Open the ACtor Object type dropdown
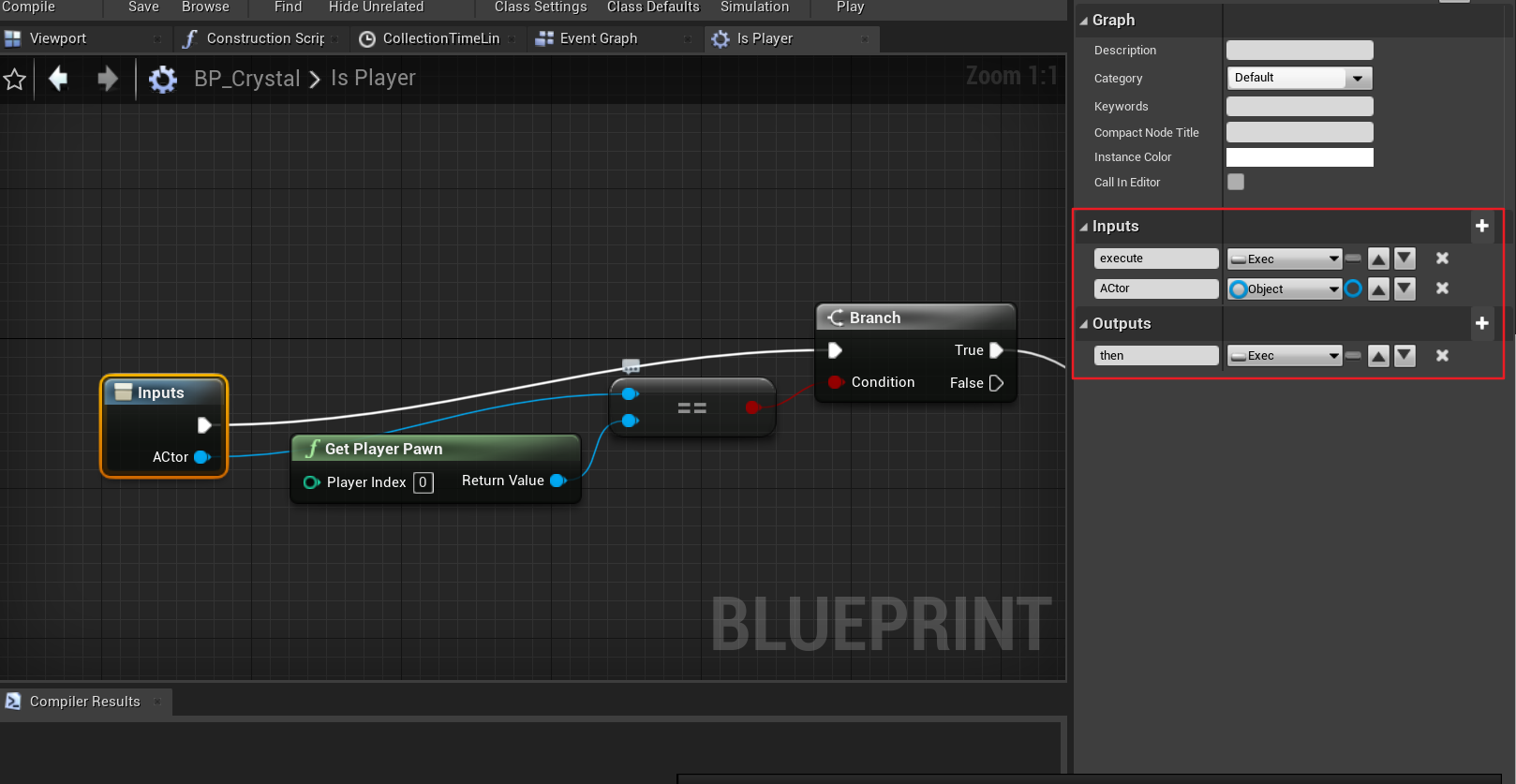 (1285, 289)
